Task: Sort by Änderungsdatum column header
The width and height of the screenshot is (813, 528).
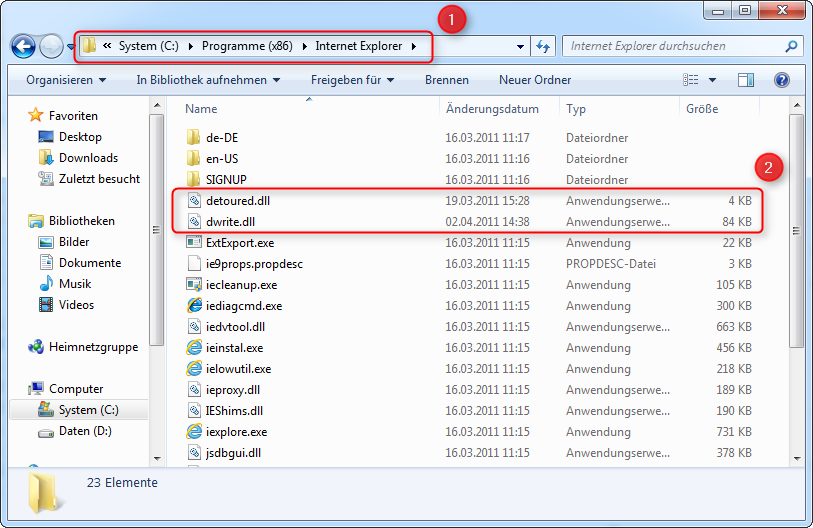Action: tap(492, 109)
